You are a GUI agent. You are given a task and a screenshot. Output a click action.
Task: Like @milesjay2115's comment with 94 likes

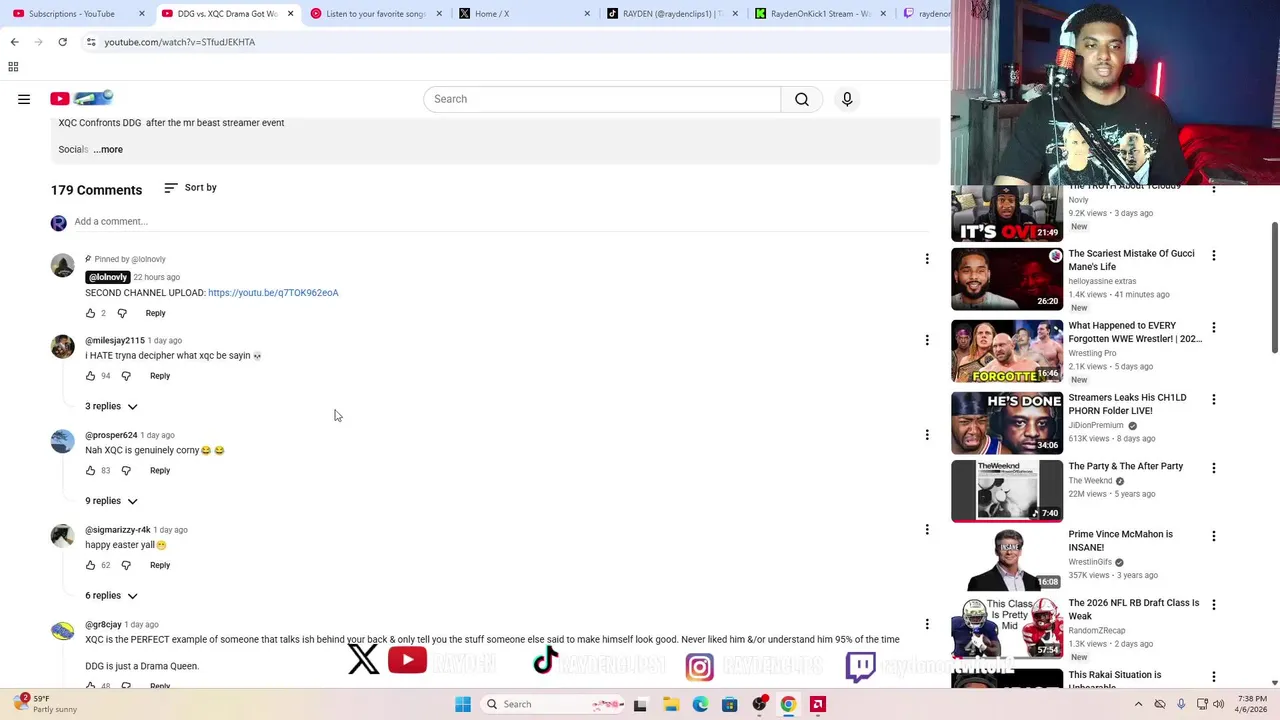[x=90, y=376]
